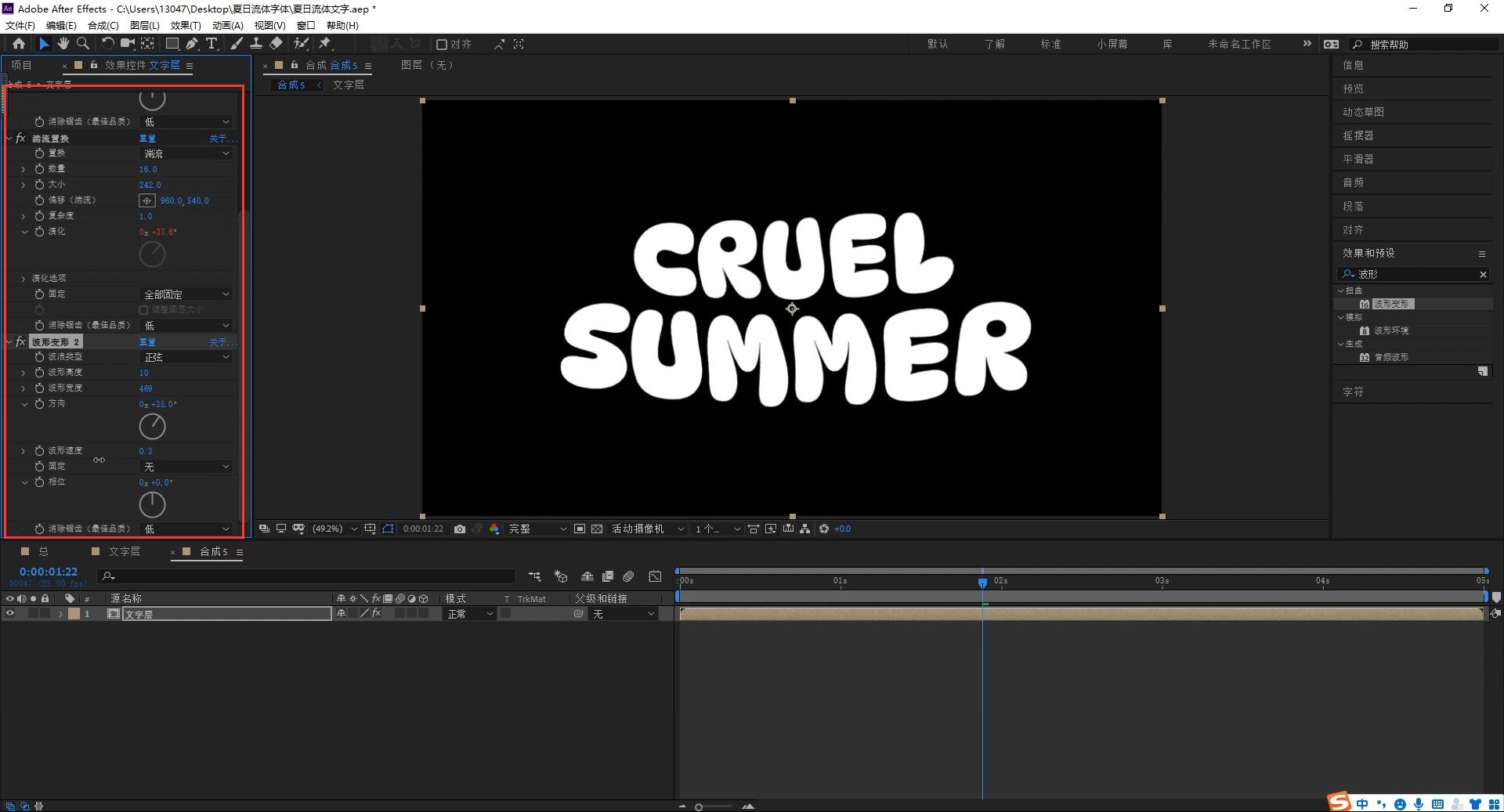
Task: Clear the 波形 effects search box
Action: tap(1483, 275)
